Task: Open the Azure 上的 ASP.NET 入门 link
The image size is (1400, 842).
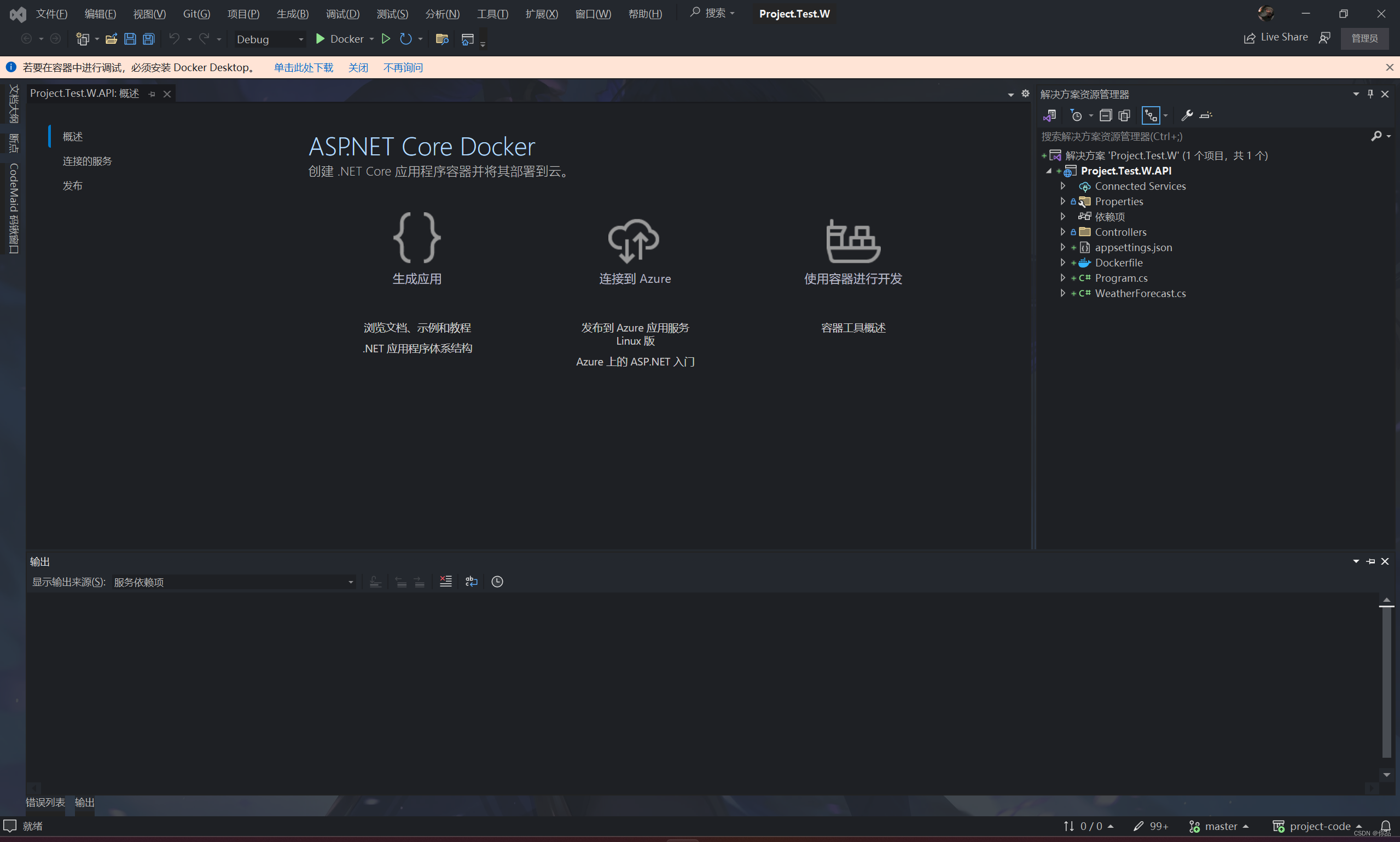Action: pyautogui.click(x=635, y=362)
